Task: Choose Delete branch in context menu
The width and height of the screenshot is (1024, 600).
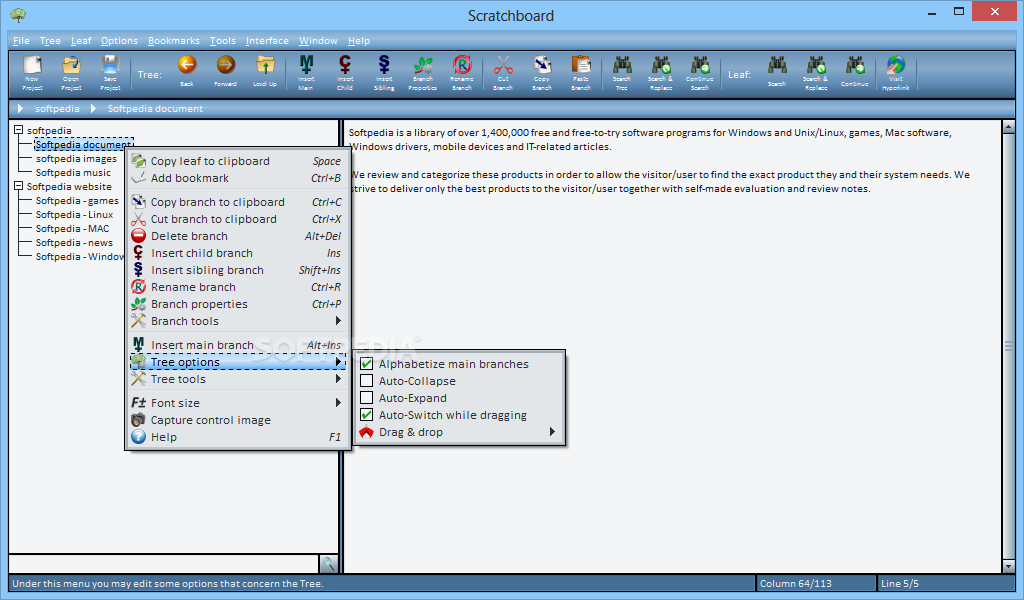Action: 237,236
